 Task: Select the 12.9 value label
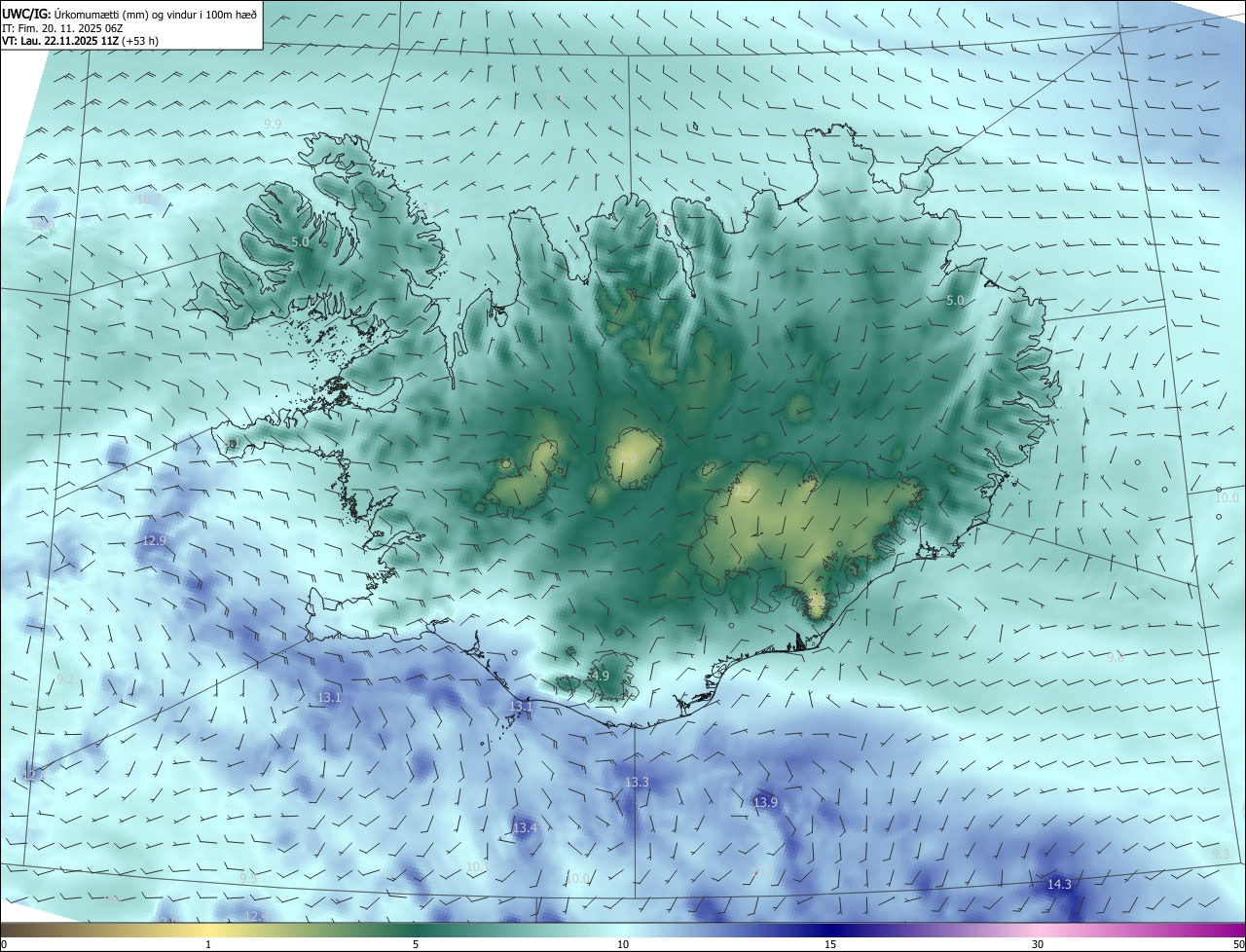[x=154, y=540]
